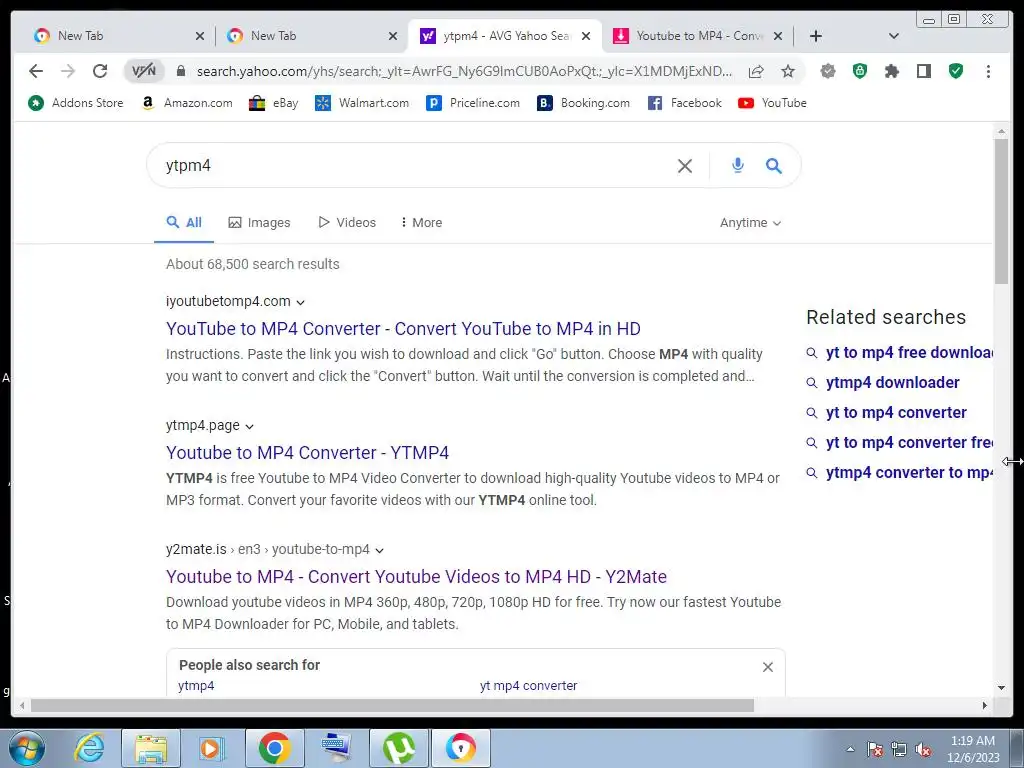Close the second New Tab
This screenshot has height=768, width=1024.
click(392, 37)
